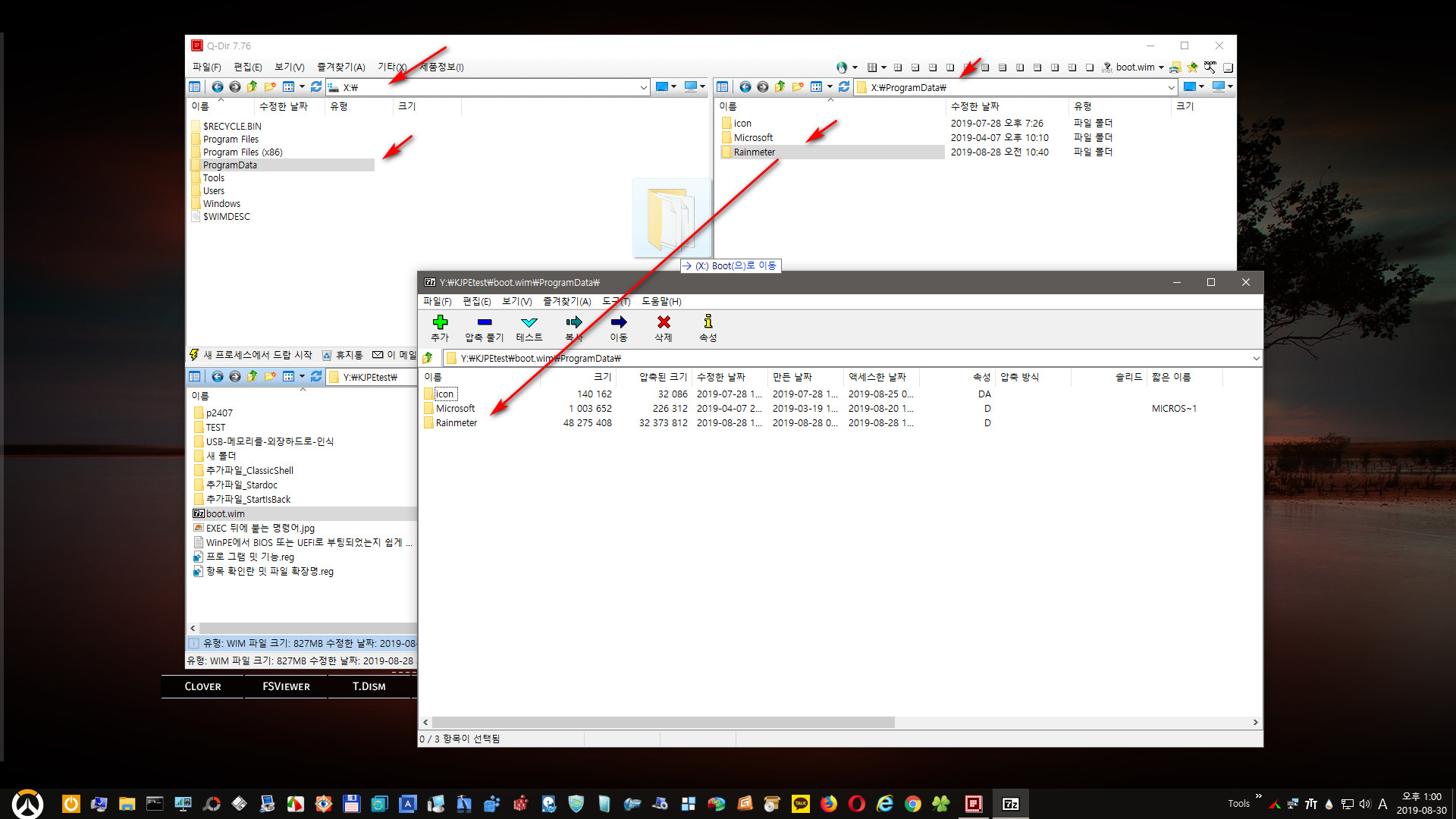Click the new folder icon in the X:\ pane
This screenshot has height=819, width=1456.
pos(270,87)
